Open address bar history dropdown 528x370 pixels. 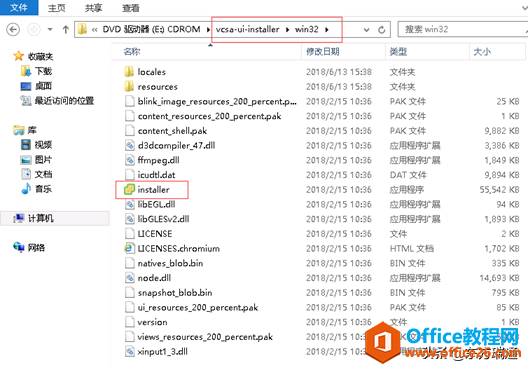pos(366,30)
